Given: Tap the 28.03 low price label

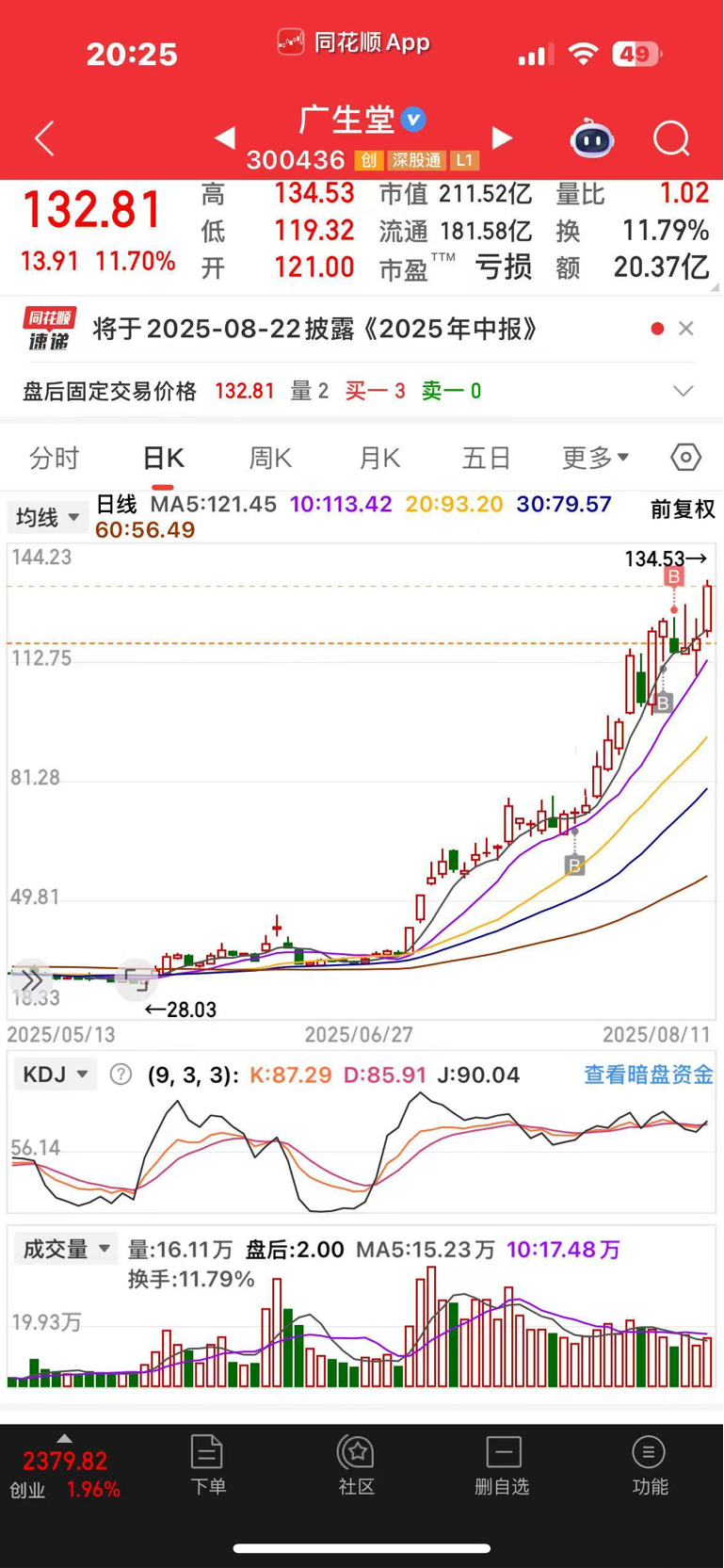Looking at the screenshot, I should [x=180, y=1010].
